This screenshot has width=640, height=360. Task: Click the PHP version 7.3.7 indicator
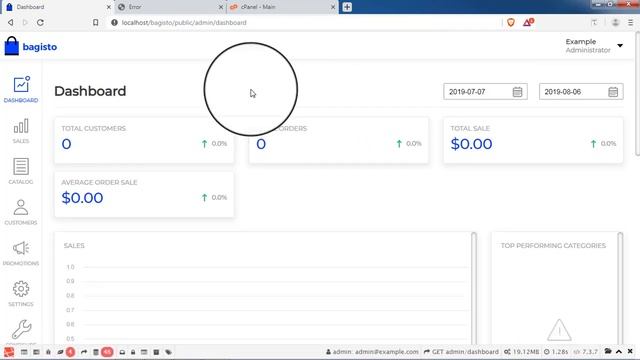pos(585,352)
